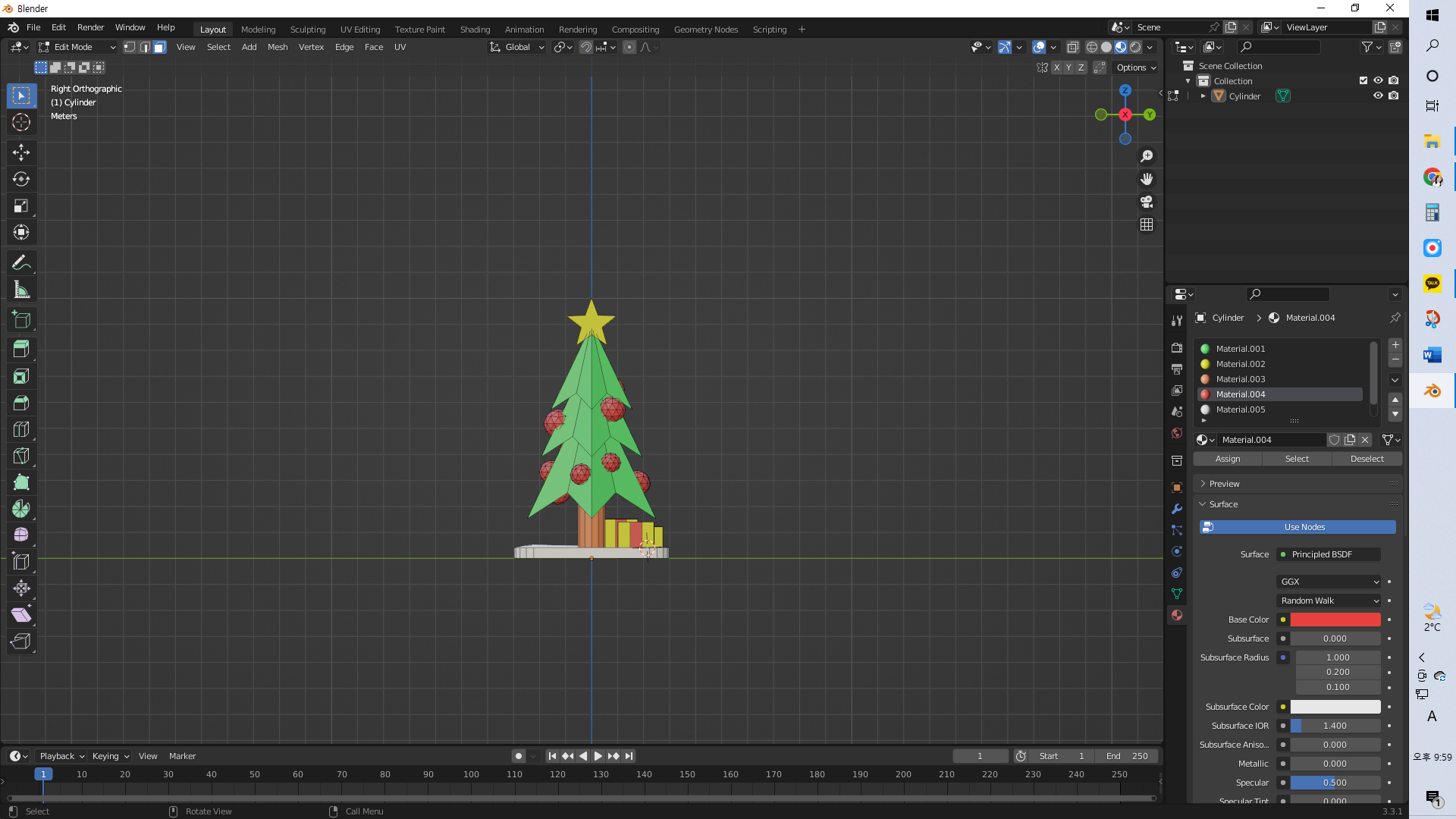Viewport: 1456px width, 819px height.
Task: Switch to face select mode
Action: (x=159, y=47)
